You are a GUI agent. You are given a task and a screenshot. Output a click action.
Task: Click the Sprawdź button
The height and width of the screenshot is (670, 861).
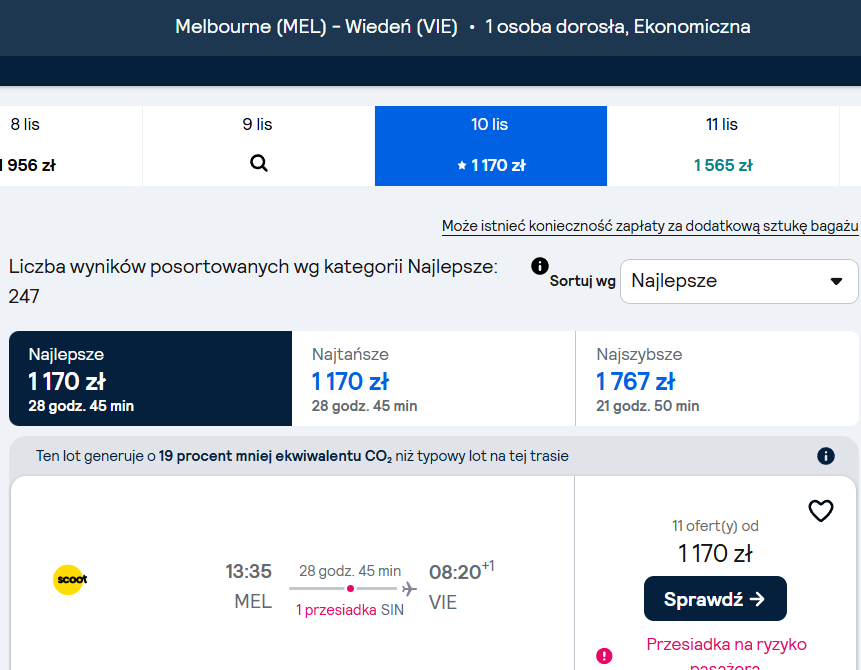click(x=715, y=599)
